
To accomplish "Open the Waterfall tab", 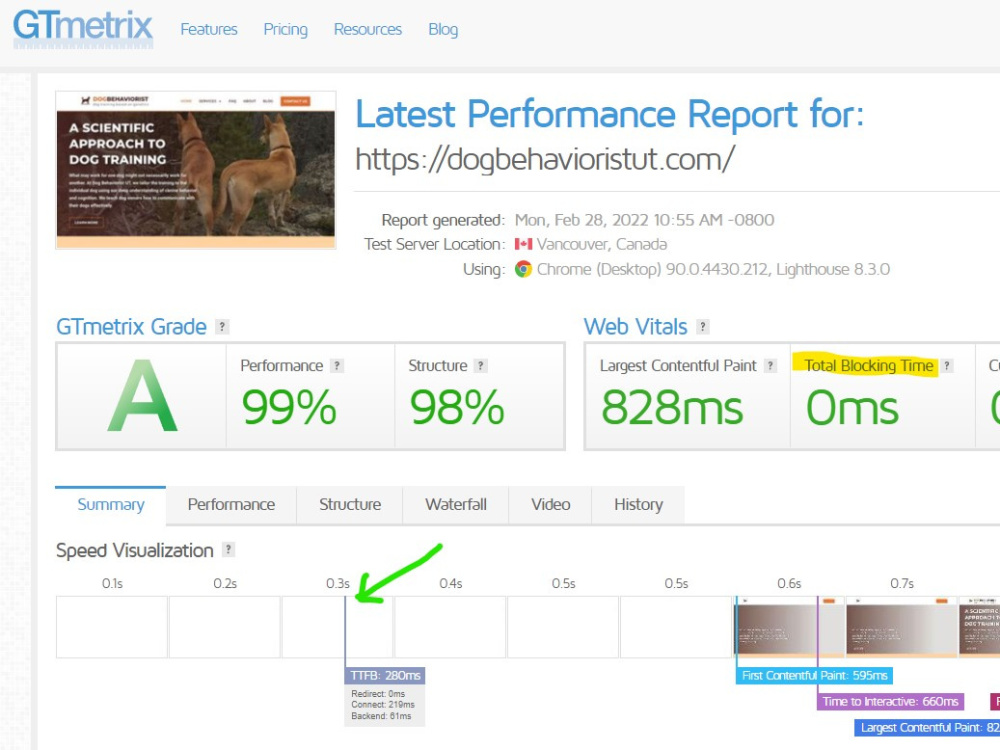I will tap(456, 504).
